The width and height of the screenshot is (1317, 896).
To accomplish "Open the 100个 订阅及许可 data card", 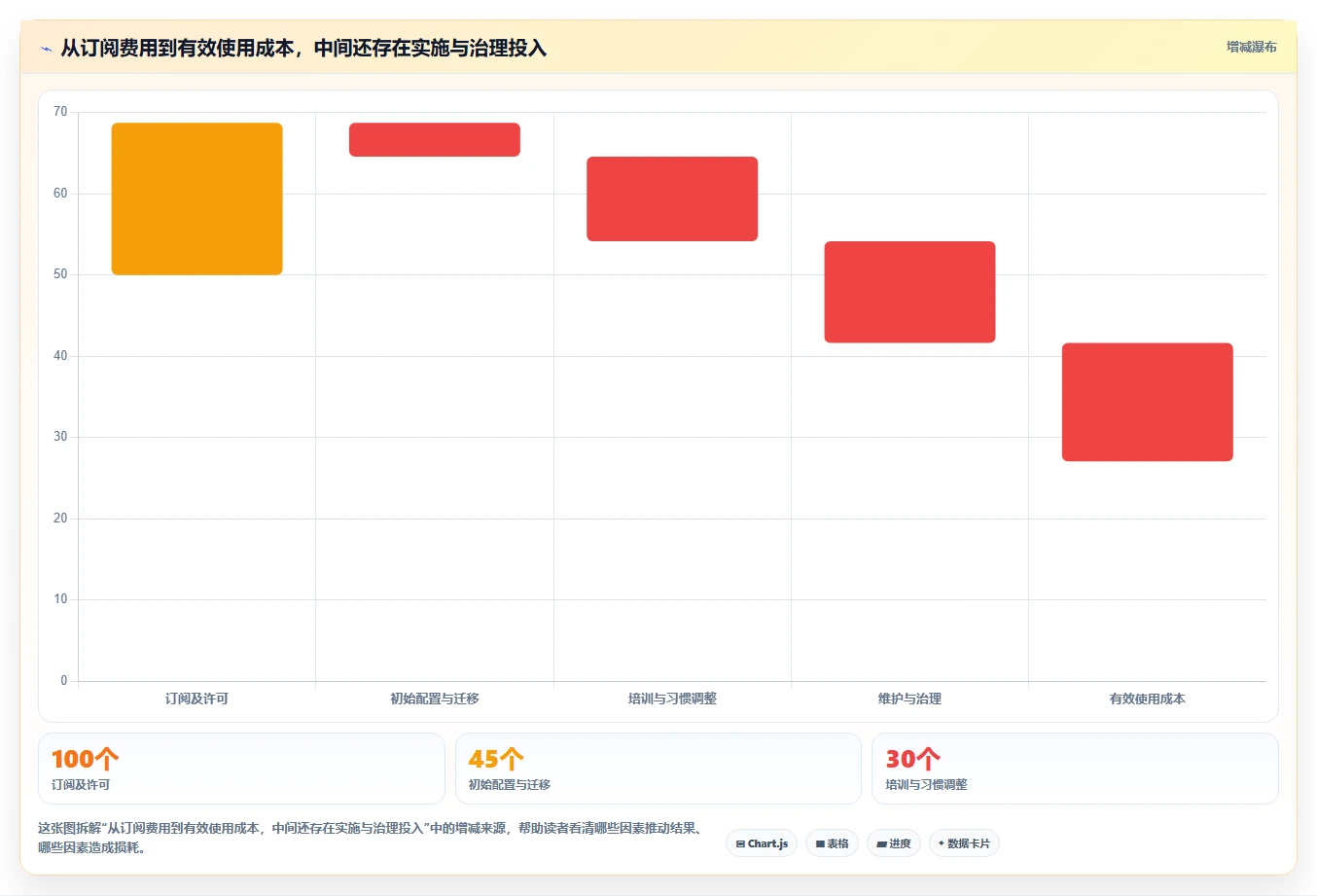I will (241, 769).
